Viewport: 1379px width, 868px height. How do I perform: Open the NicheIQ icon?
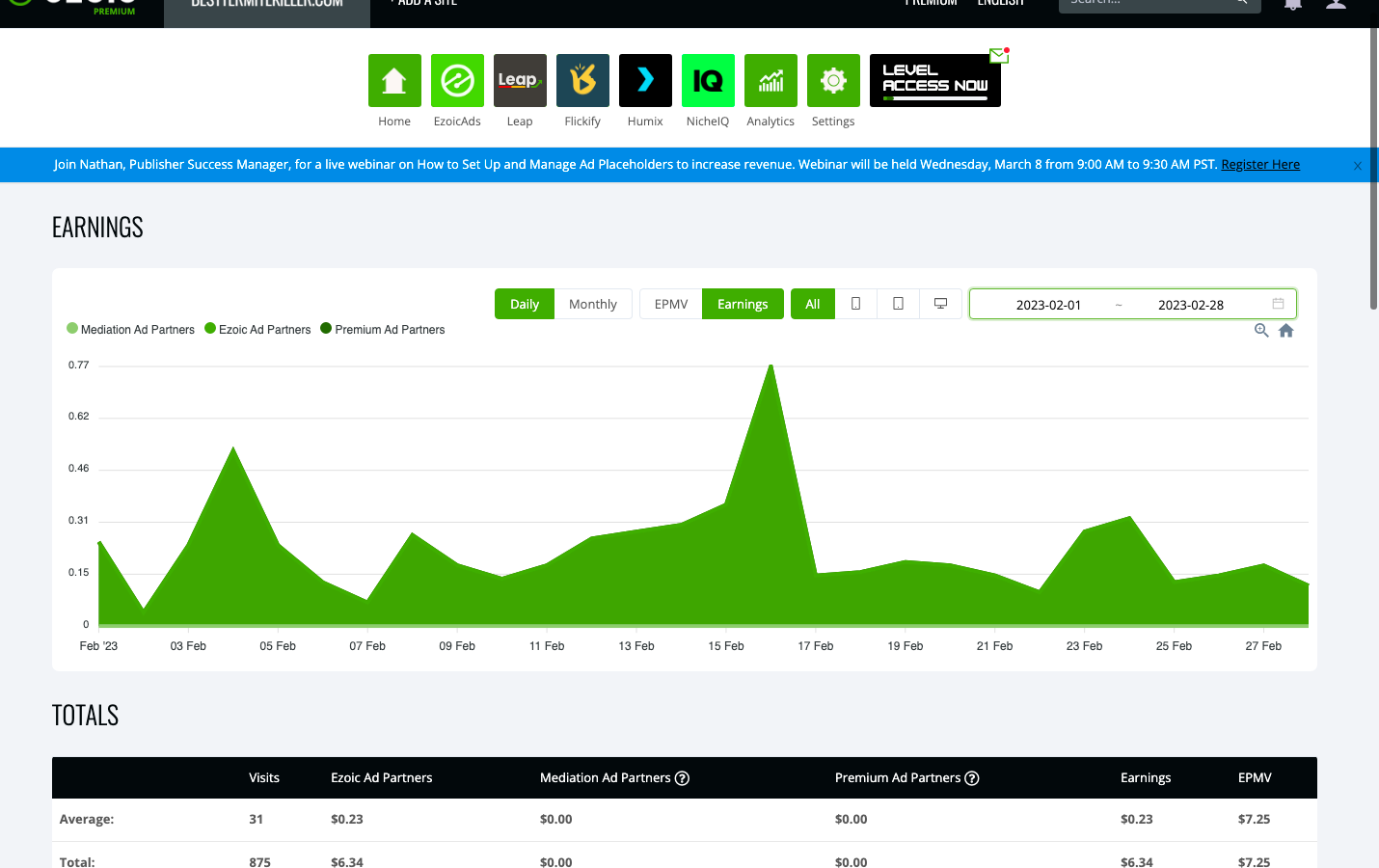pyautogui.click(x=708, y=80)
